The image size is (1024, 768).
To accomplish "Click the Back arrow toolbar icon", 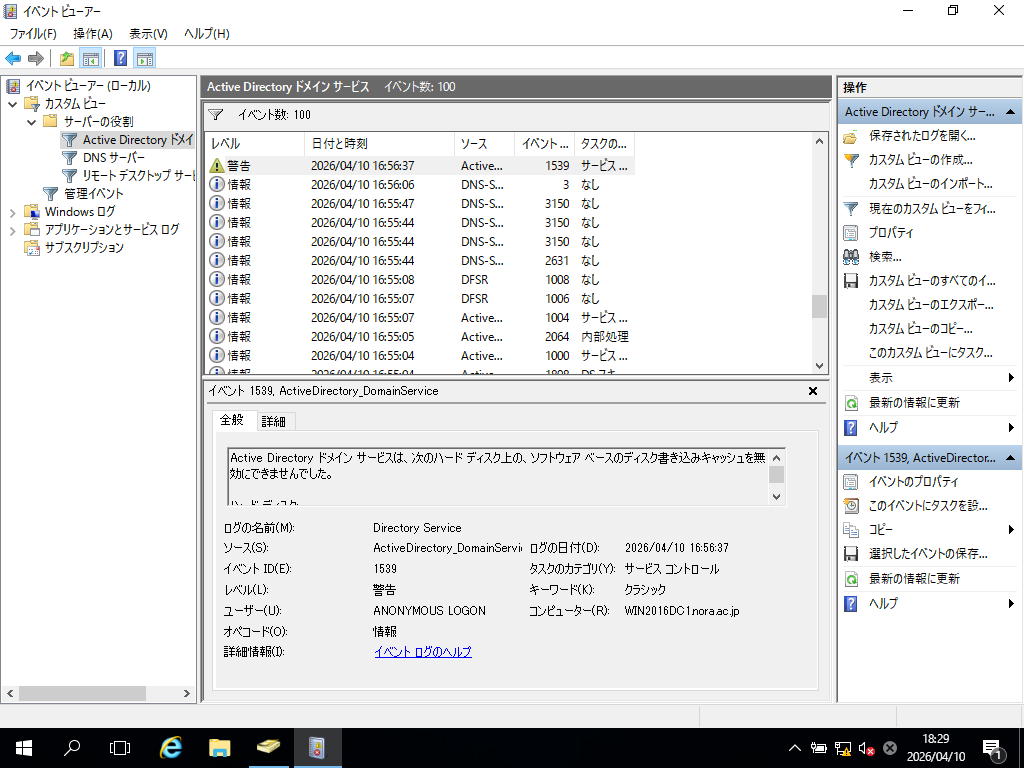I will coord(13,59).
